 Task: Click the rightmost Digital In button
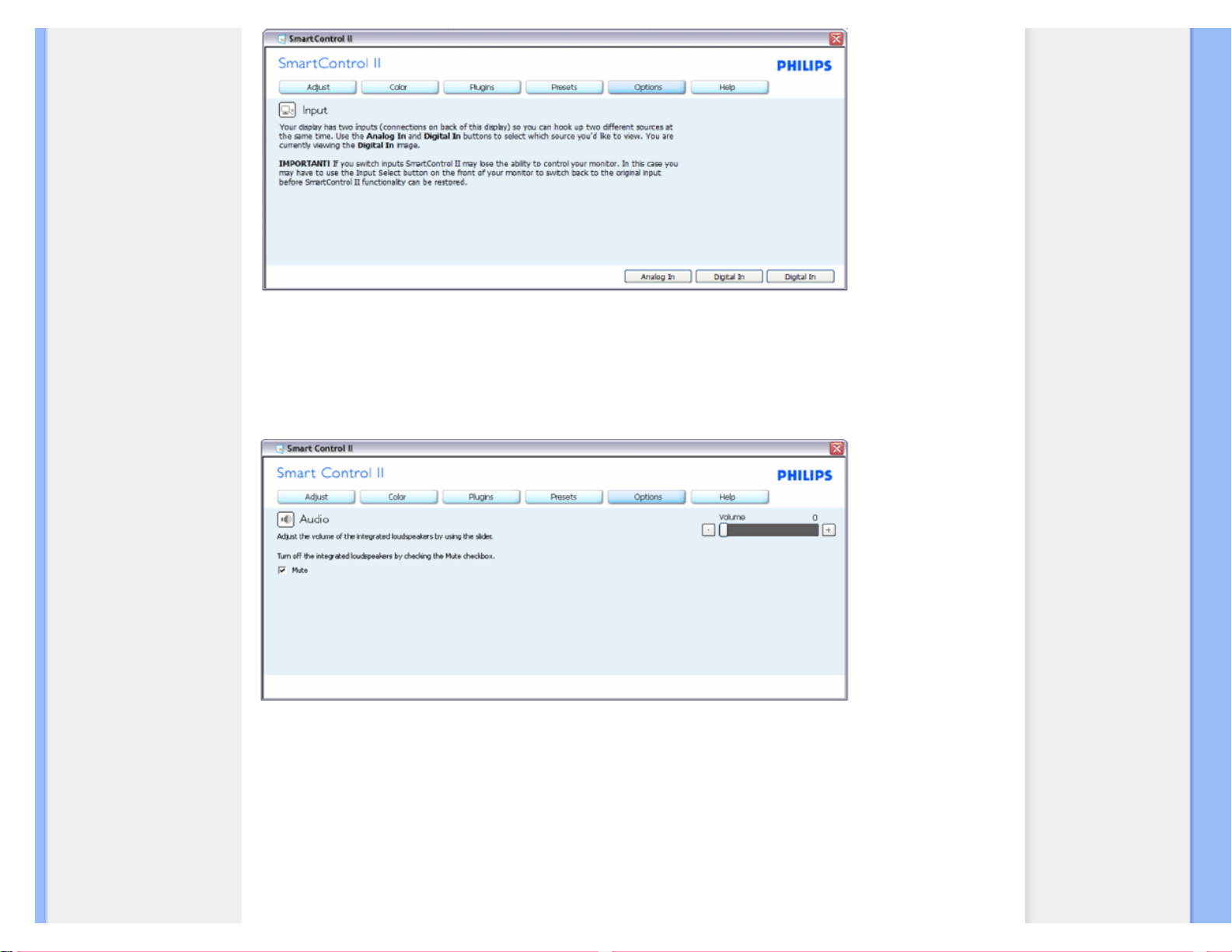tap(800, 277)
